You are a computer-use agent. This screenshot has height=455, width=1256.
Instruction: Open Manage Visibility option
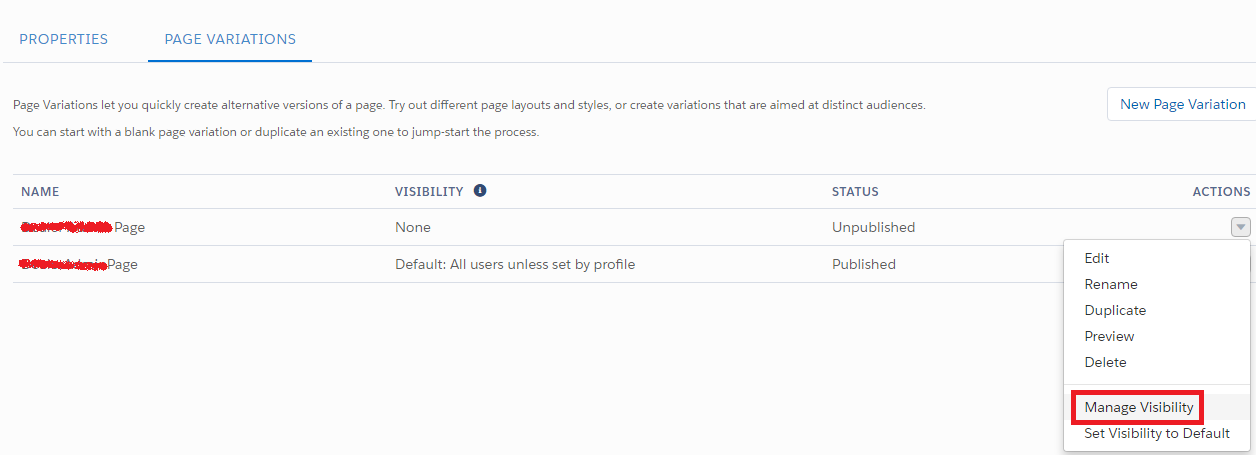coord(1138,408)
